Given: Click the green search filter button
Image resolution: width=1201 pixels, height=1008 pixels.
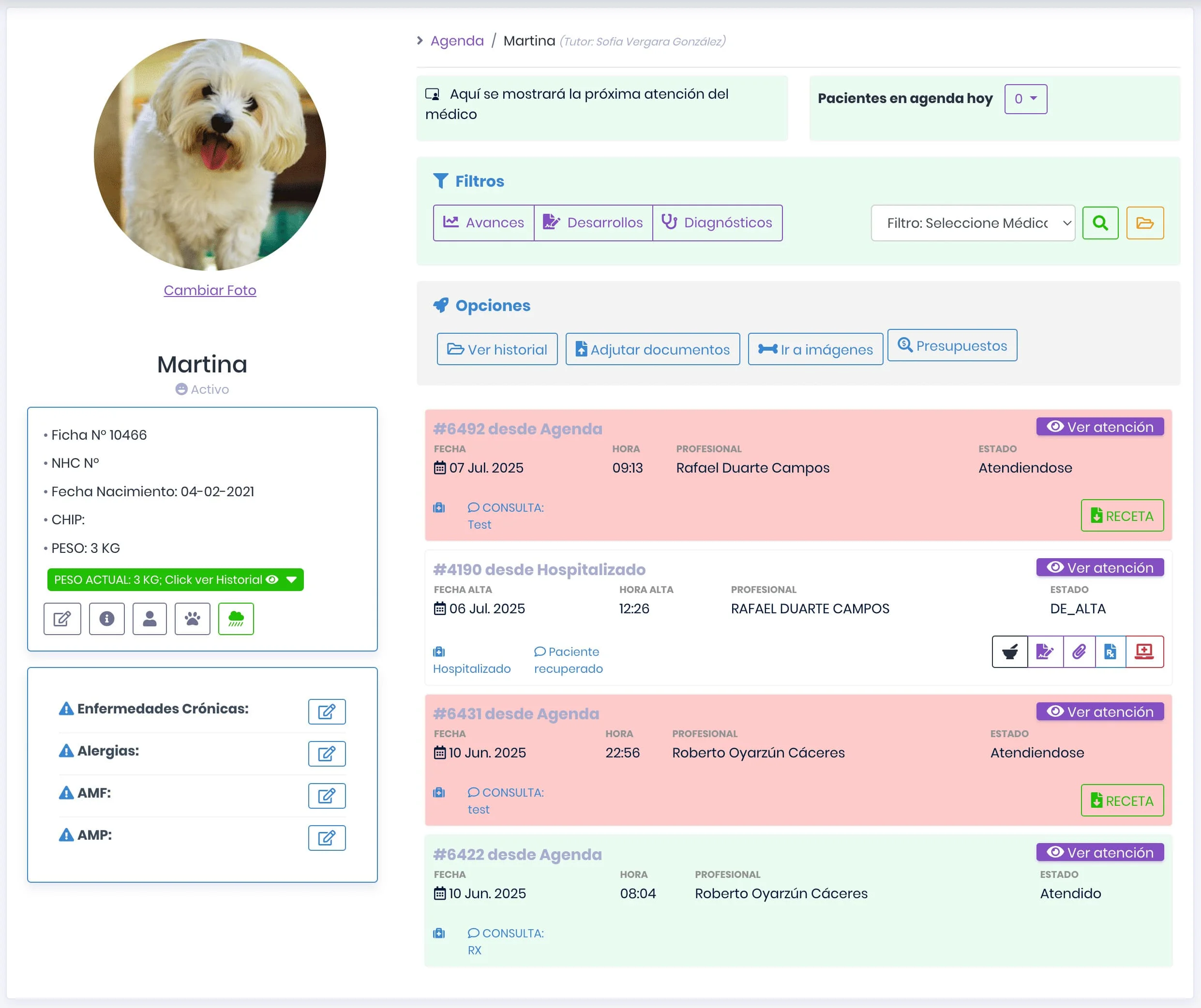Looking at the screenshot, I should click(1100, 223).
